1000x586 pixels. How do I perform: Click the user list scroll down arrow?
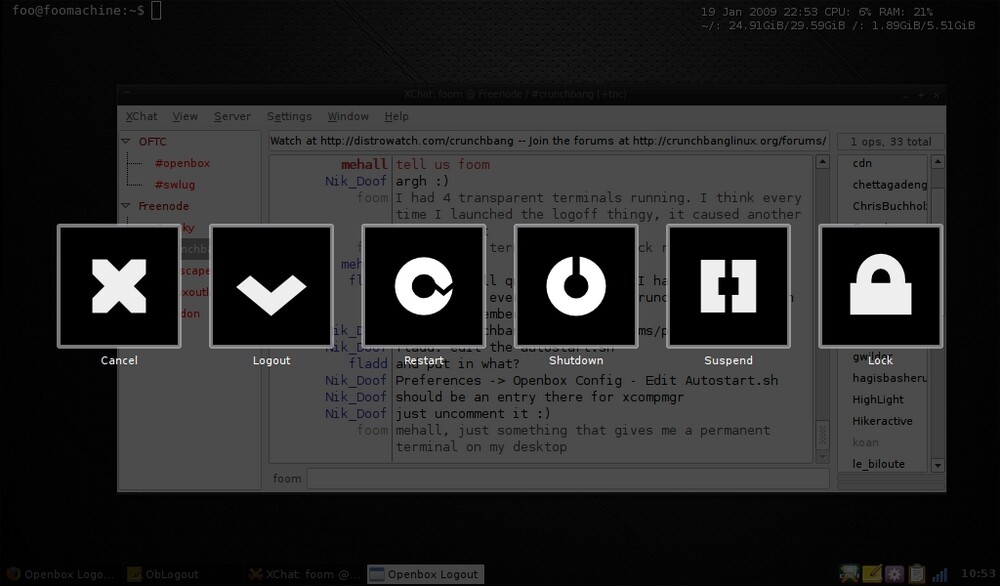point(938,465)
